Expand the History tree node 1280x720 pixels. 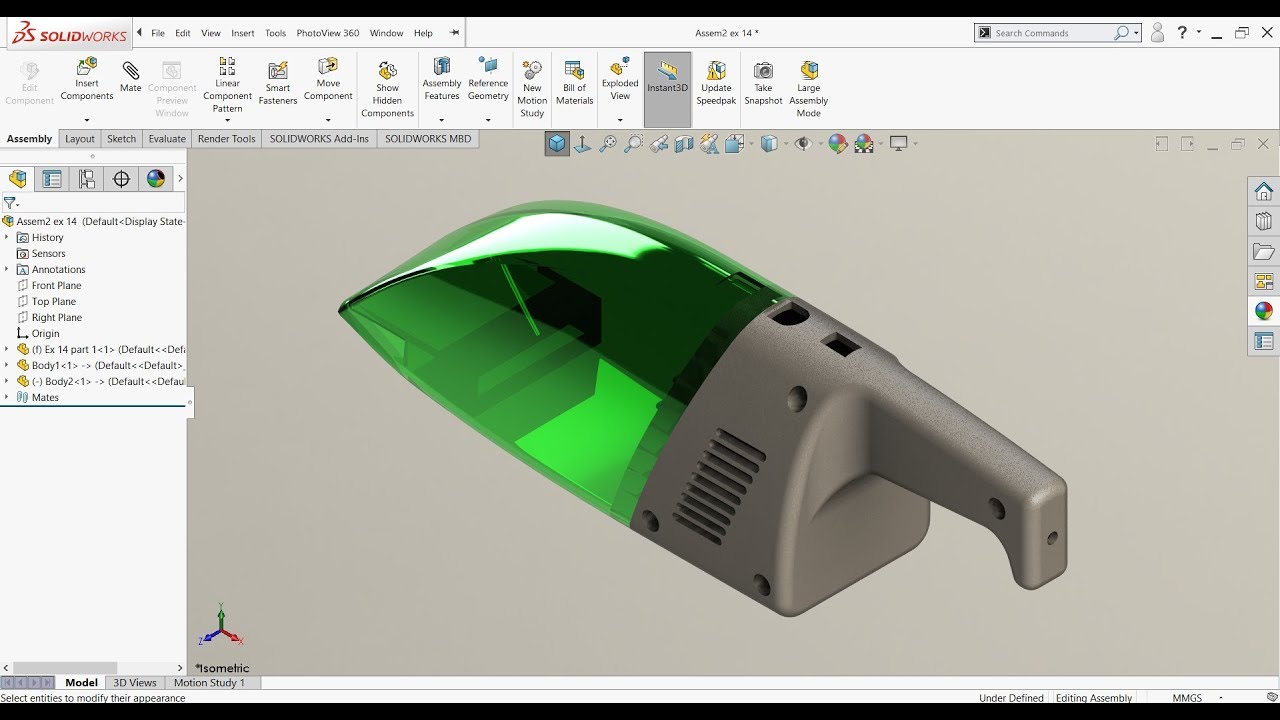pyautogui.click(x=6, y=237)
